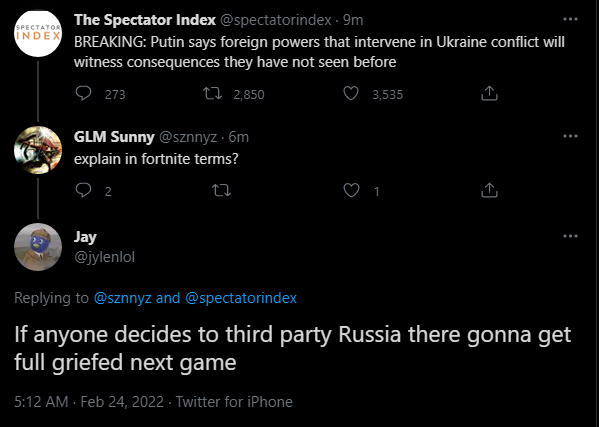Open Jay's profile avatar
Image resolution: width=599 pixels, height=427 pixels.
pos(38,247)
